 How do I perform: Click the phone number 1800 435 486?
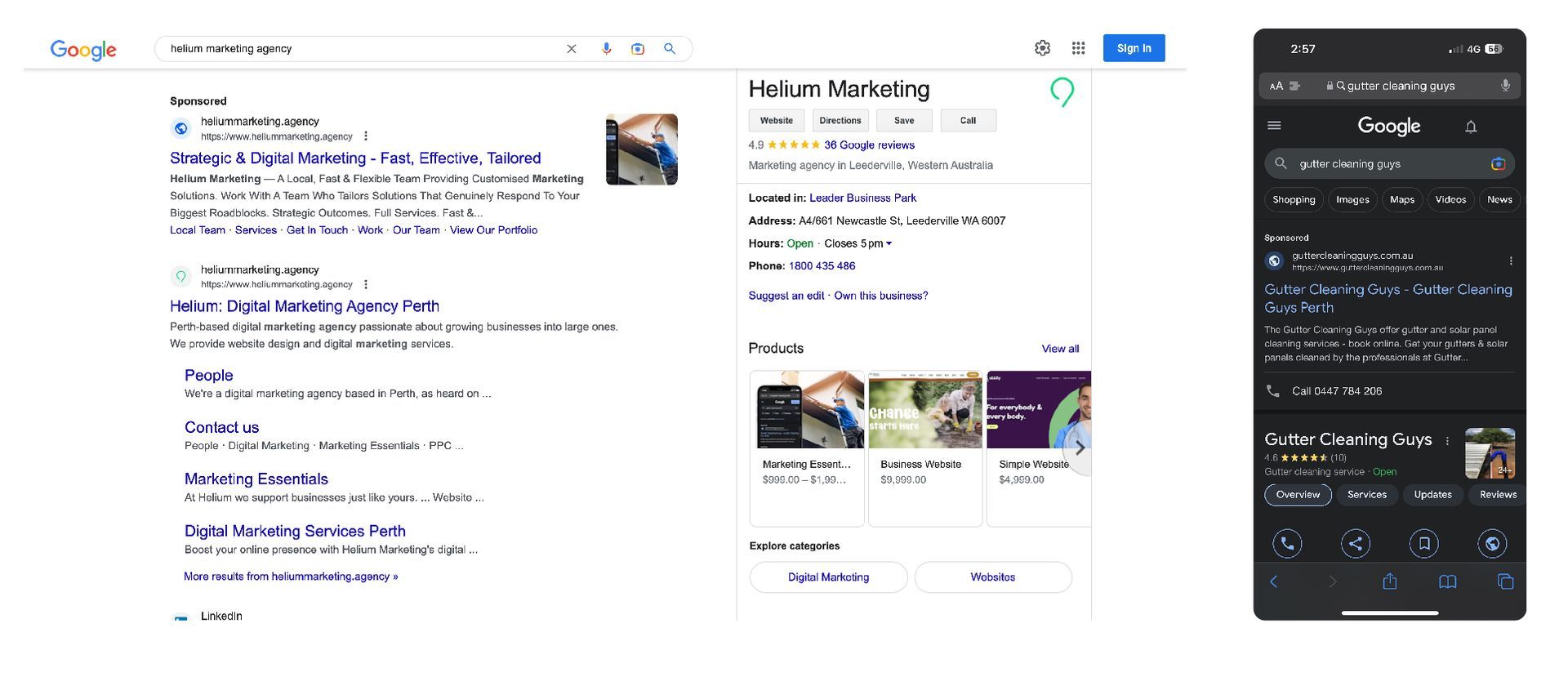pyautogui.click(x=822, y=266)
